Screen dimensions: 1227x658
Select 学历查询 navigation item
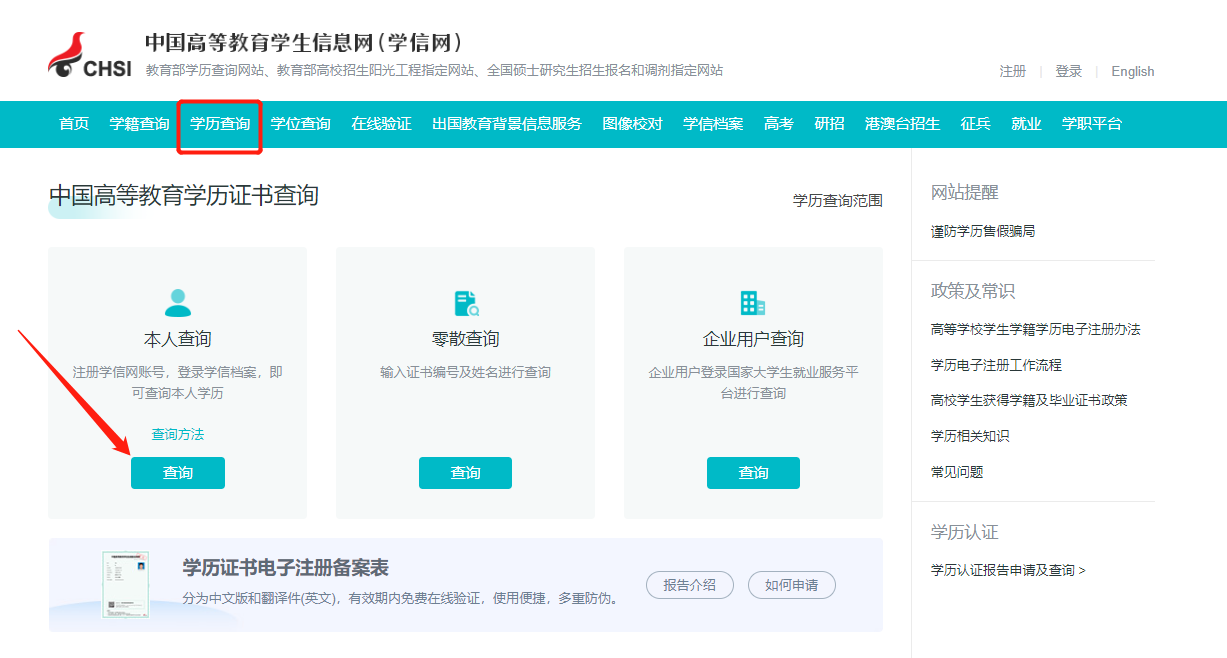coord(220,124)
